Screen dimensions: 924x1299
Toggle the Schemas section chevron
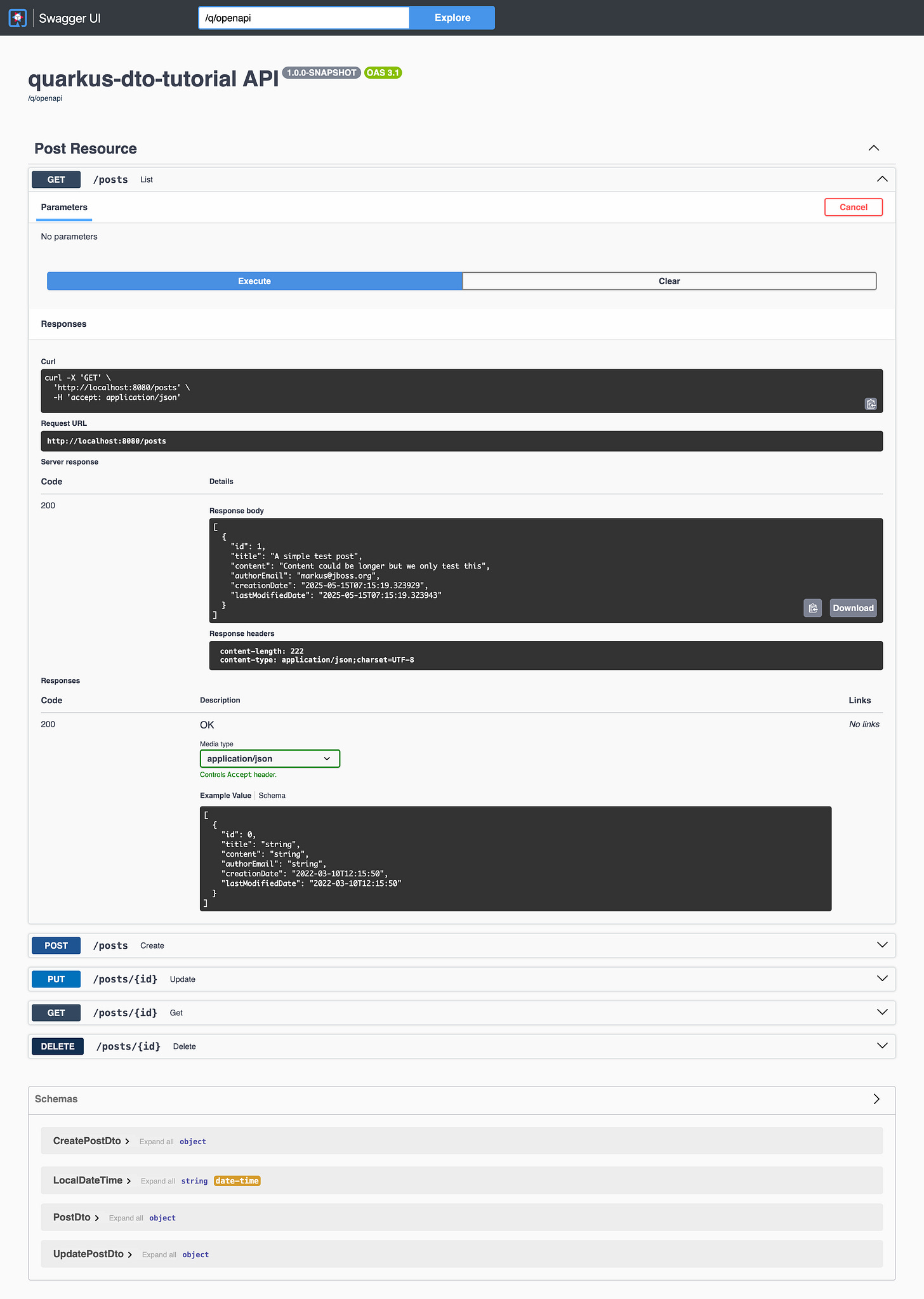pyautogui.click(x=876, y=1099)
